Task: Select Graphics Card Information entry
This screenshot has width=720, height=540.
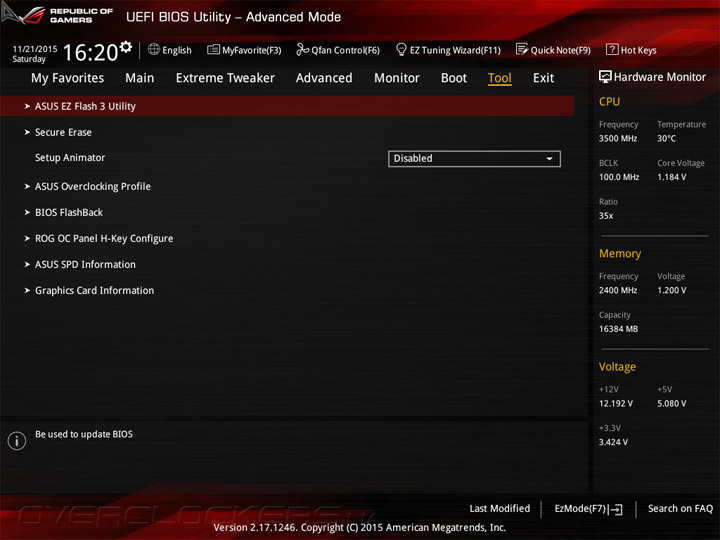Action: tap(95, 290)
